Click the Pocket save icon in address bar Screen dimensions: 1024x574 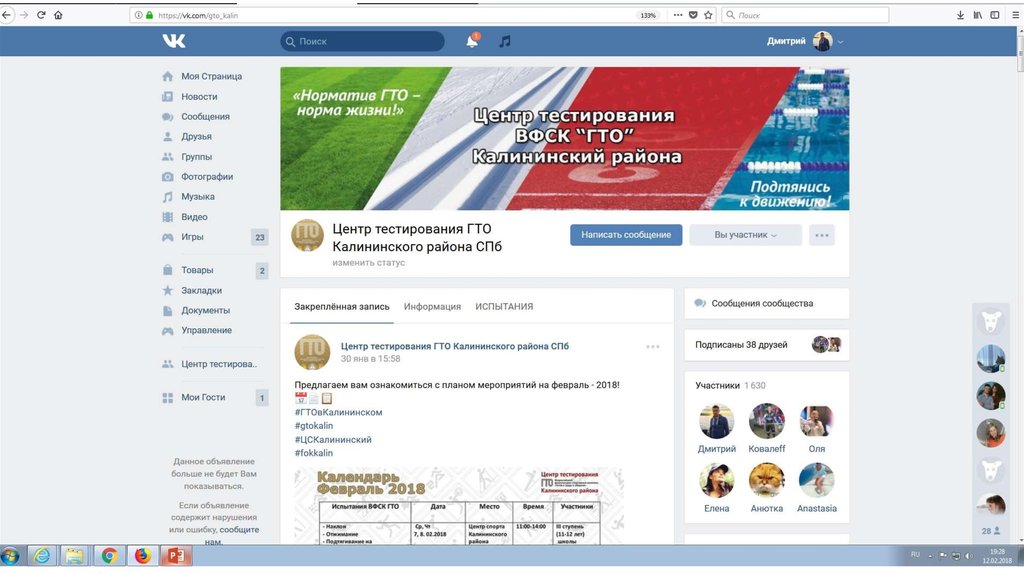click(x=693, y=15)
